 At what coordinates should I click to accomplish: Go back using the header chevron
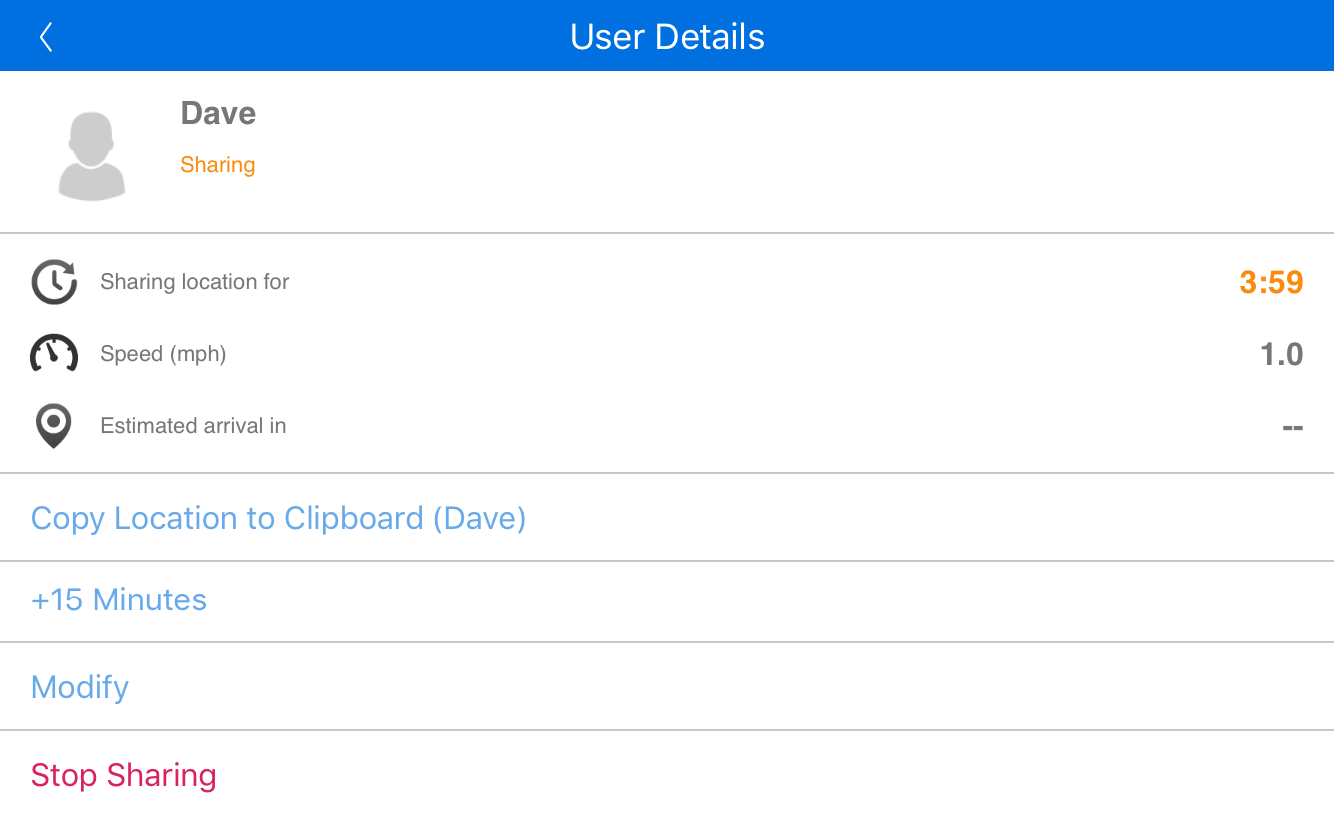pyautogui.click(x=46, y=37)
